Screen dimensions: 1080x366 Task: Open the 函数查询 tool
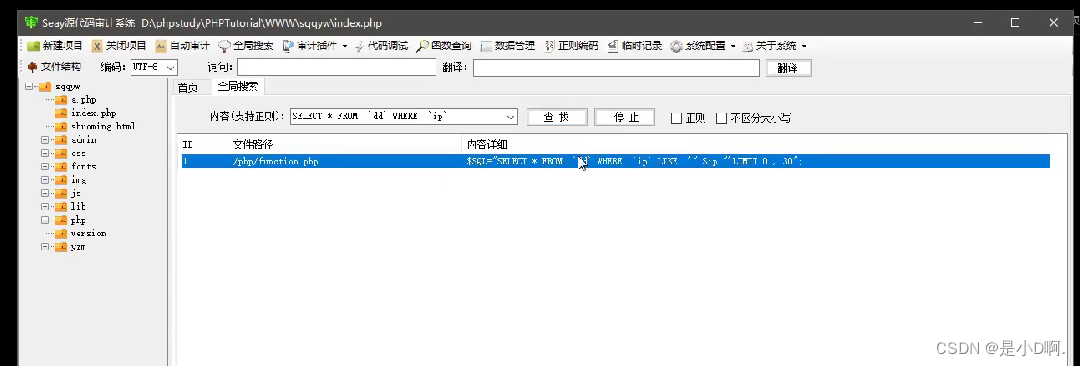tap(444, 46)
